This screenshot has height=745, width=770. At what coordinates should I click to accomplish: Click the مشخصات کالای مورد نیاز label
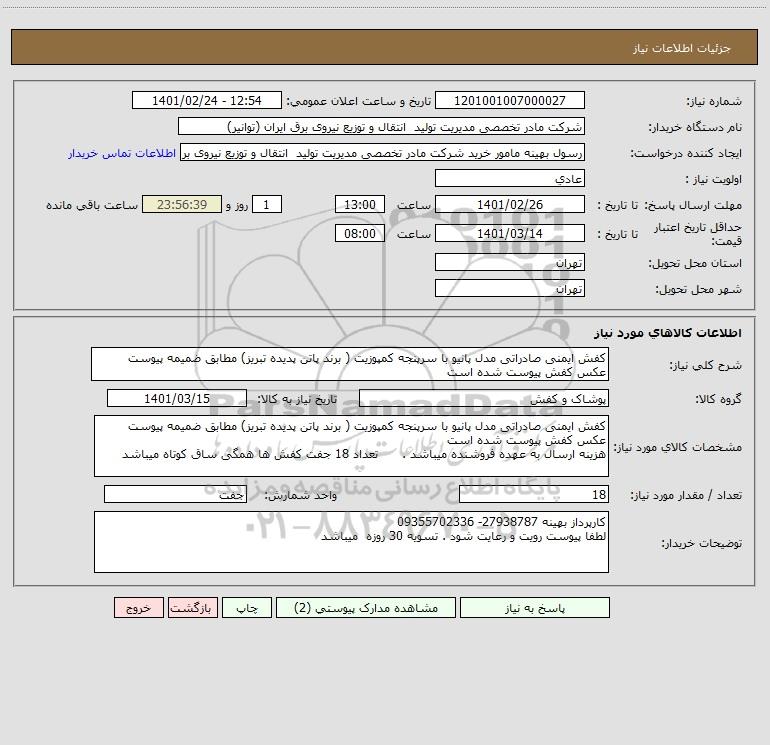(x=678, y=447)
